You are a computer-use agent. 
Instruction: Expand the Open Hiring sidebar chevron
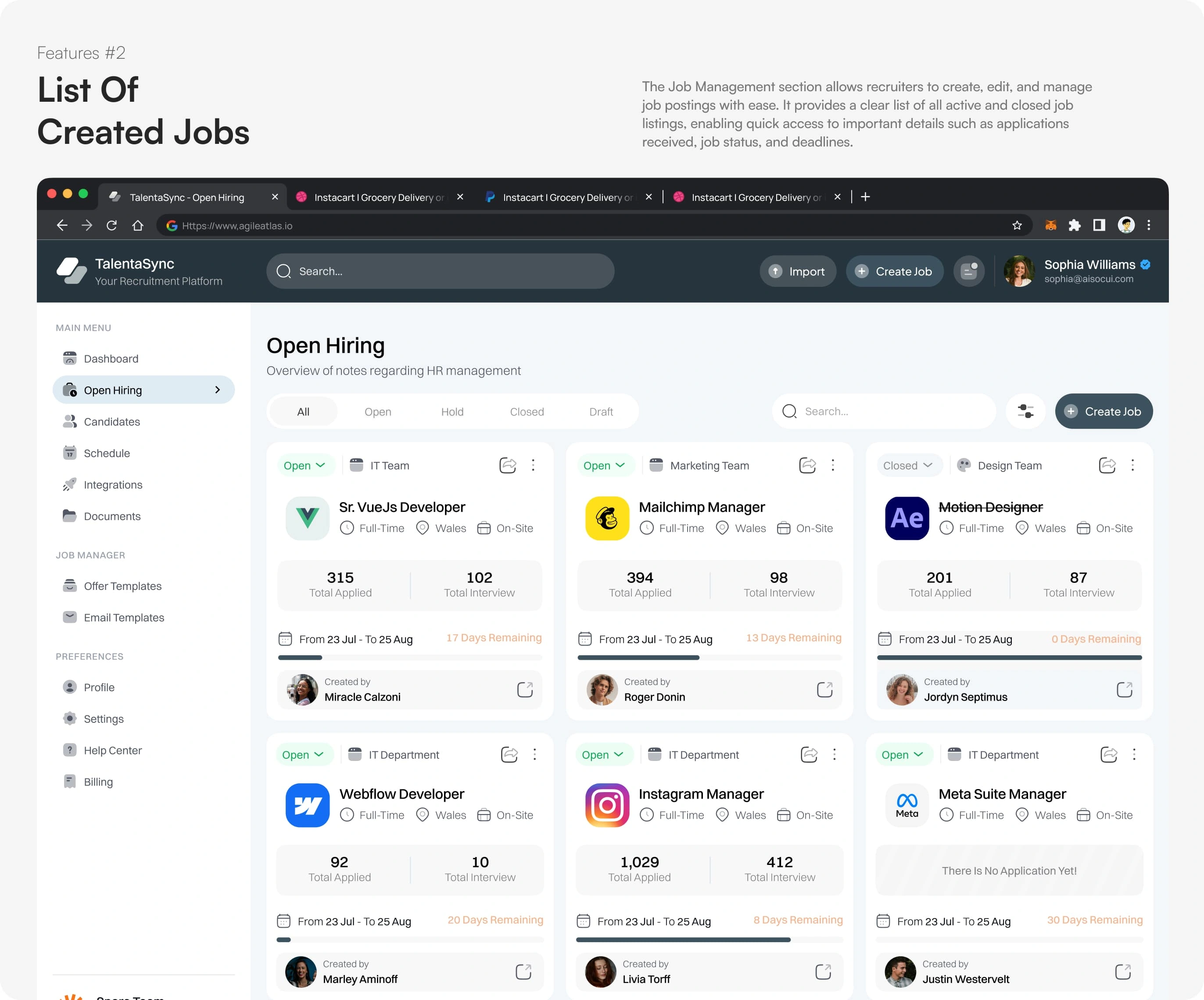pyautogui.click(x=217, y=389)
